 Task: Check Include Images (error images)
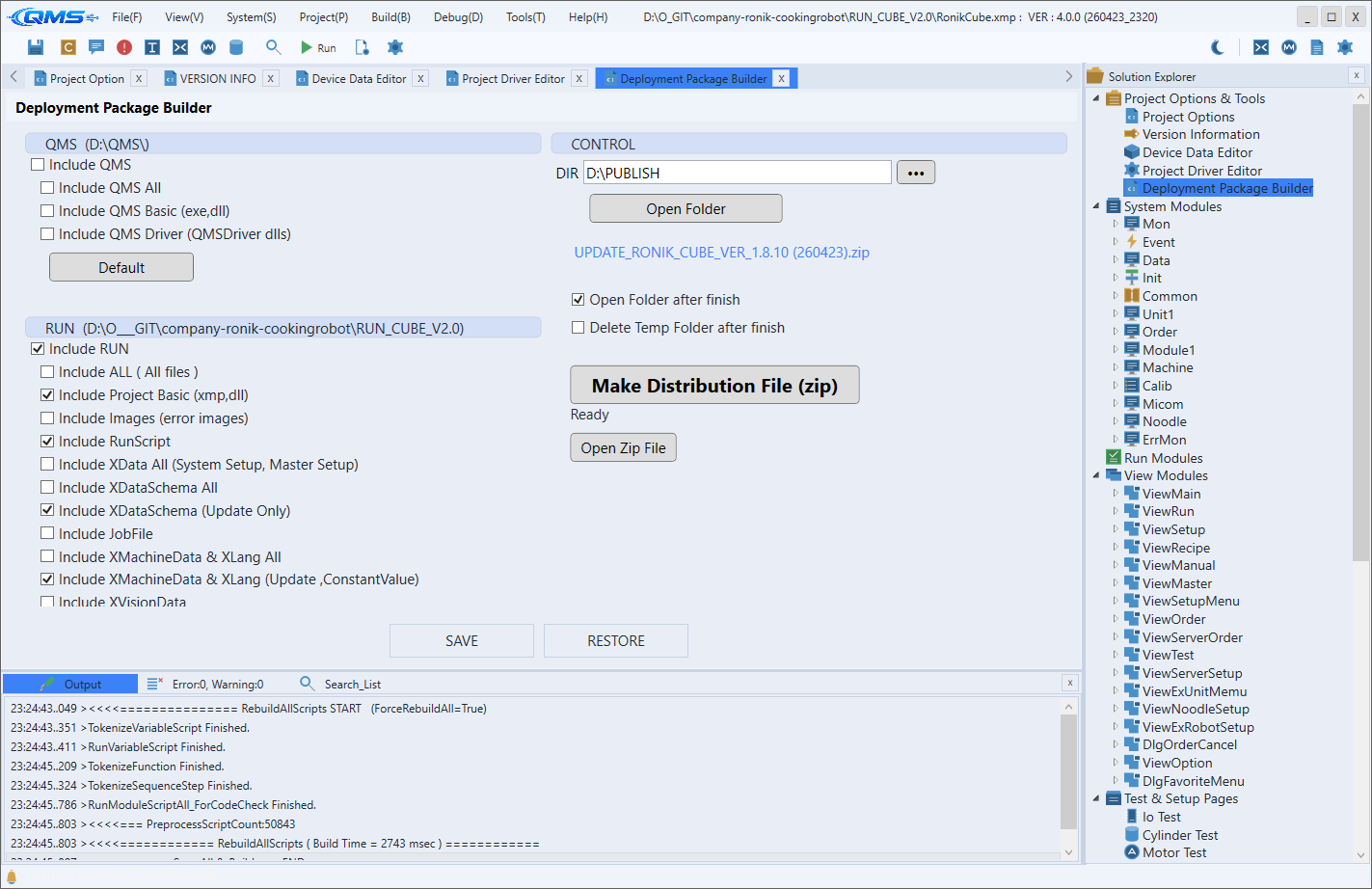click(47, 418)
